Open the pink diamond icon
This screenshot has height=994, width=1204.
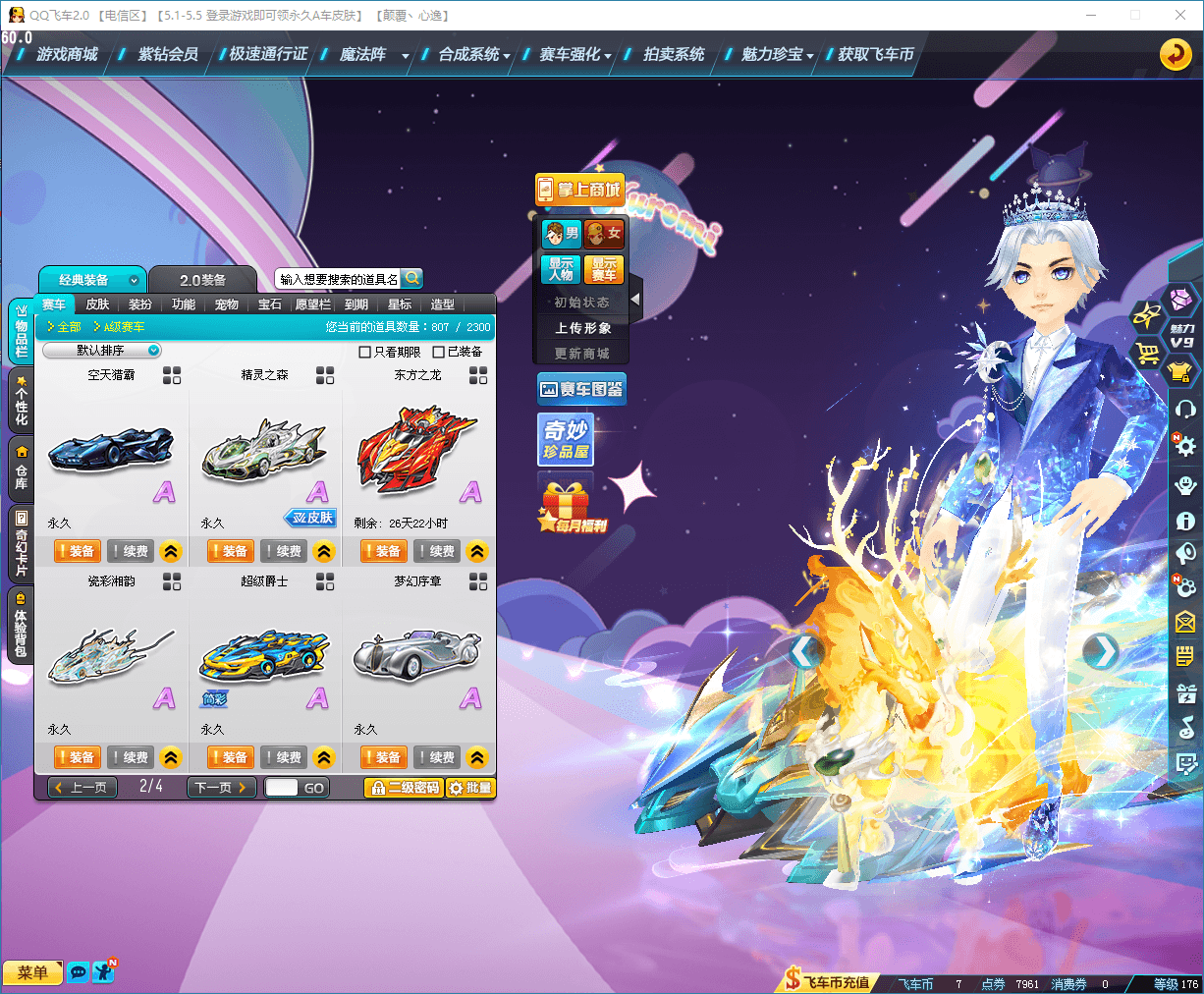tap(1181, 299)
